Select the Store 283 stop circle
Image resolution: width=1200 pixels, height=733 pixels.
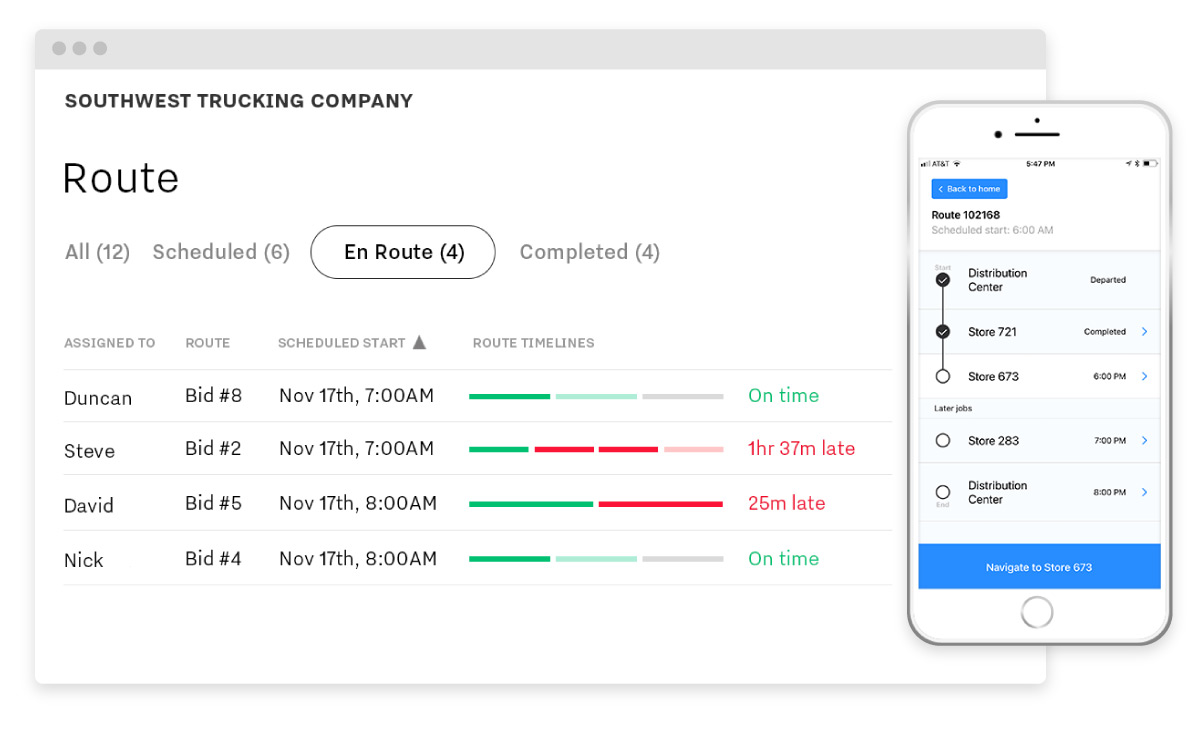point(941,438)
